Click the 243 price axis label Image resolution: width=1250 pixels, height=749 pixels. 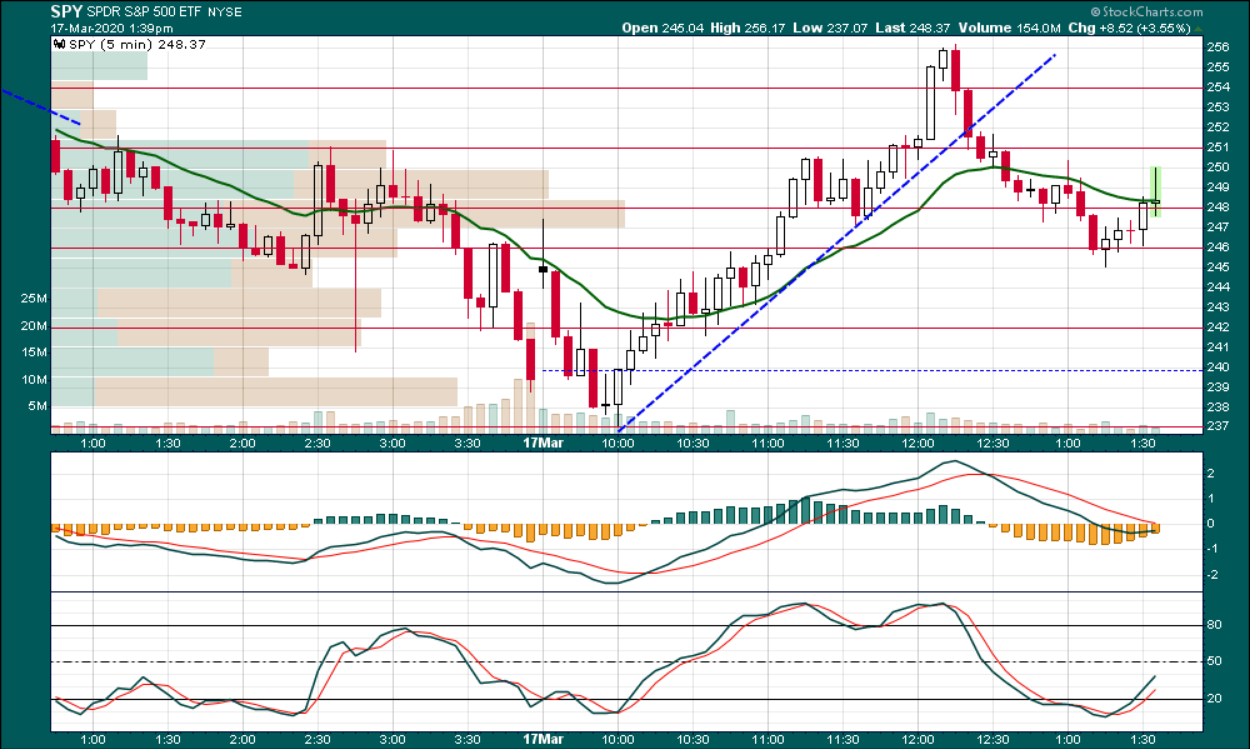pos(1219,307)
